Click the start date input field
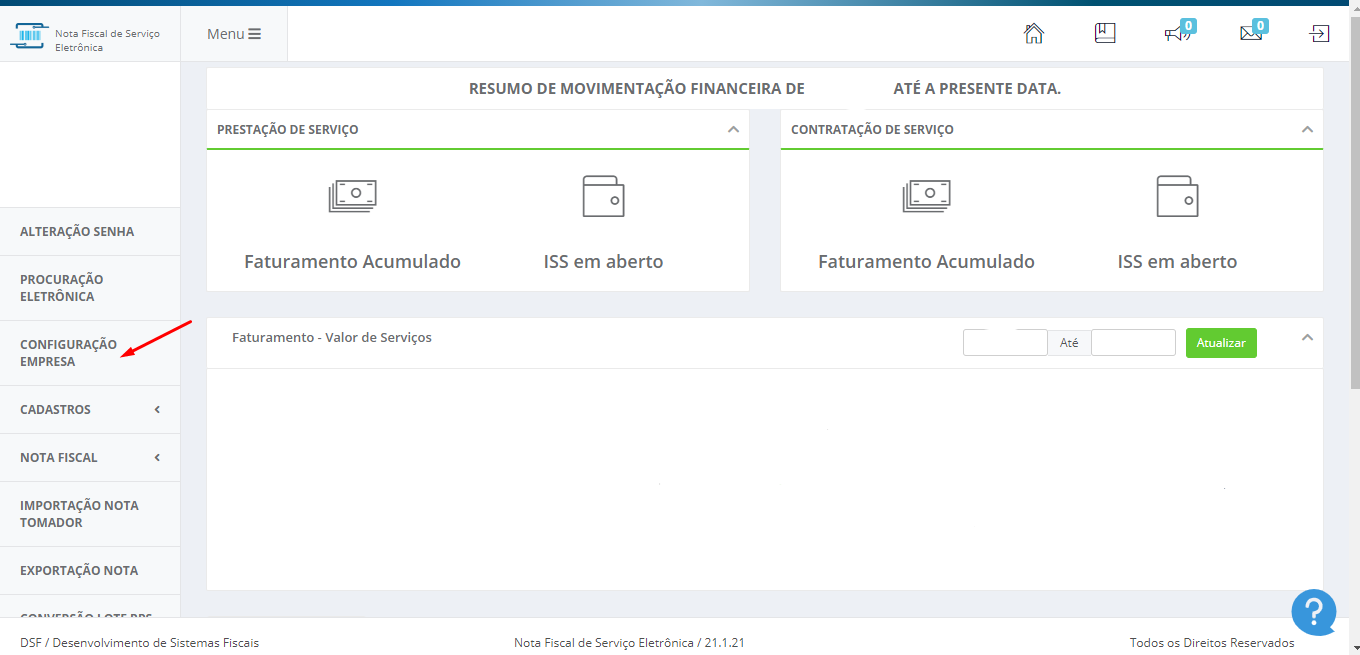 pyautogui.click(x=1005, y=343)
